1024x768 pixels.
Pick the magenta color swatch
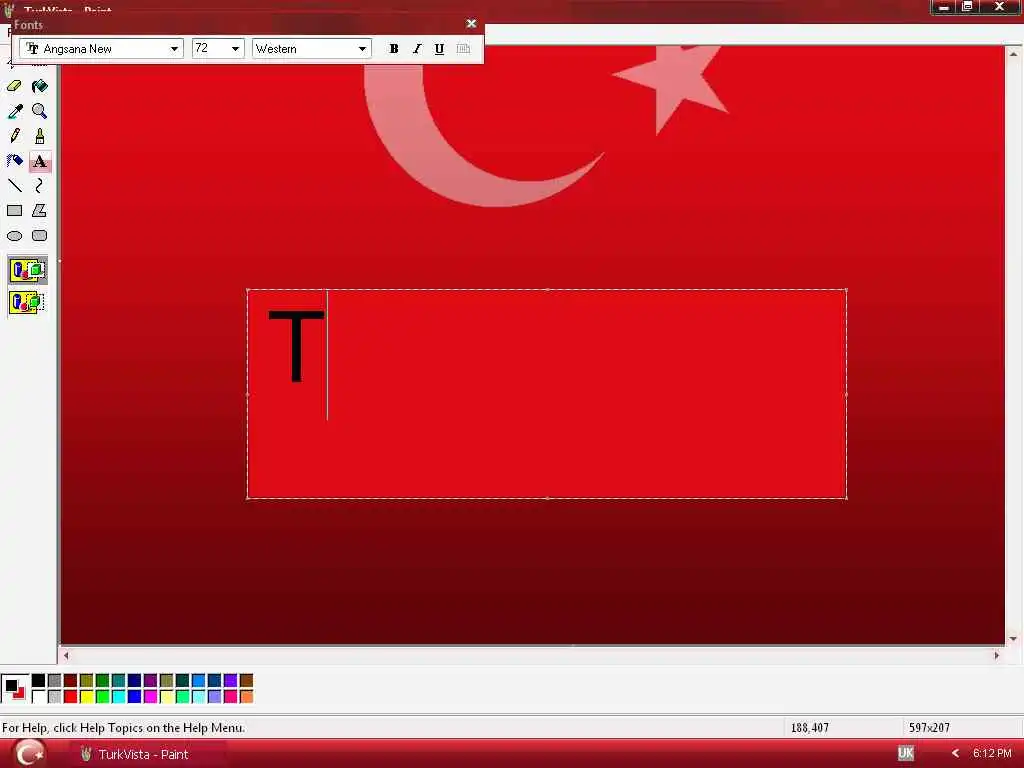coord(151,697)
